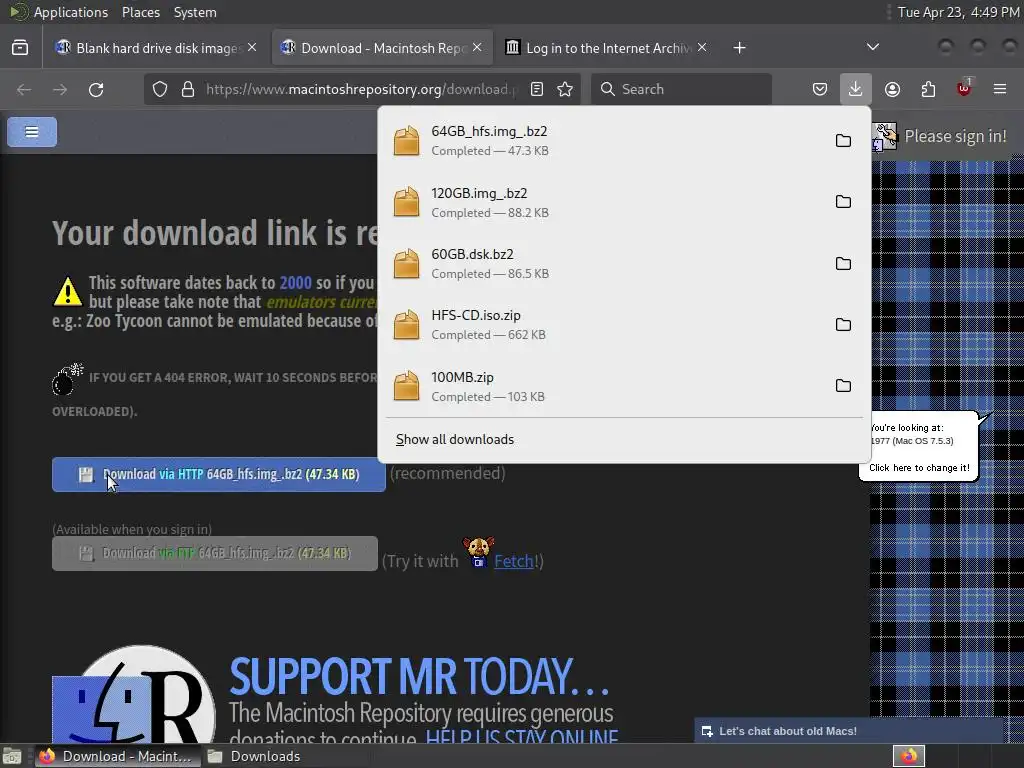Viewport: 1024px width, 768px height.
Task: Click the Macintosh Repository MR logo
Action: (134, 696)
